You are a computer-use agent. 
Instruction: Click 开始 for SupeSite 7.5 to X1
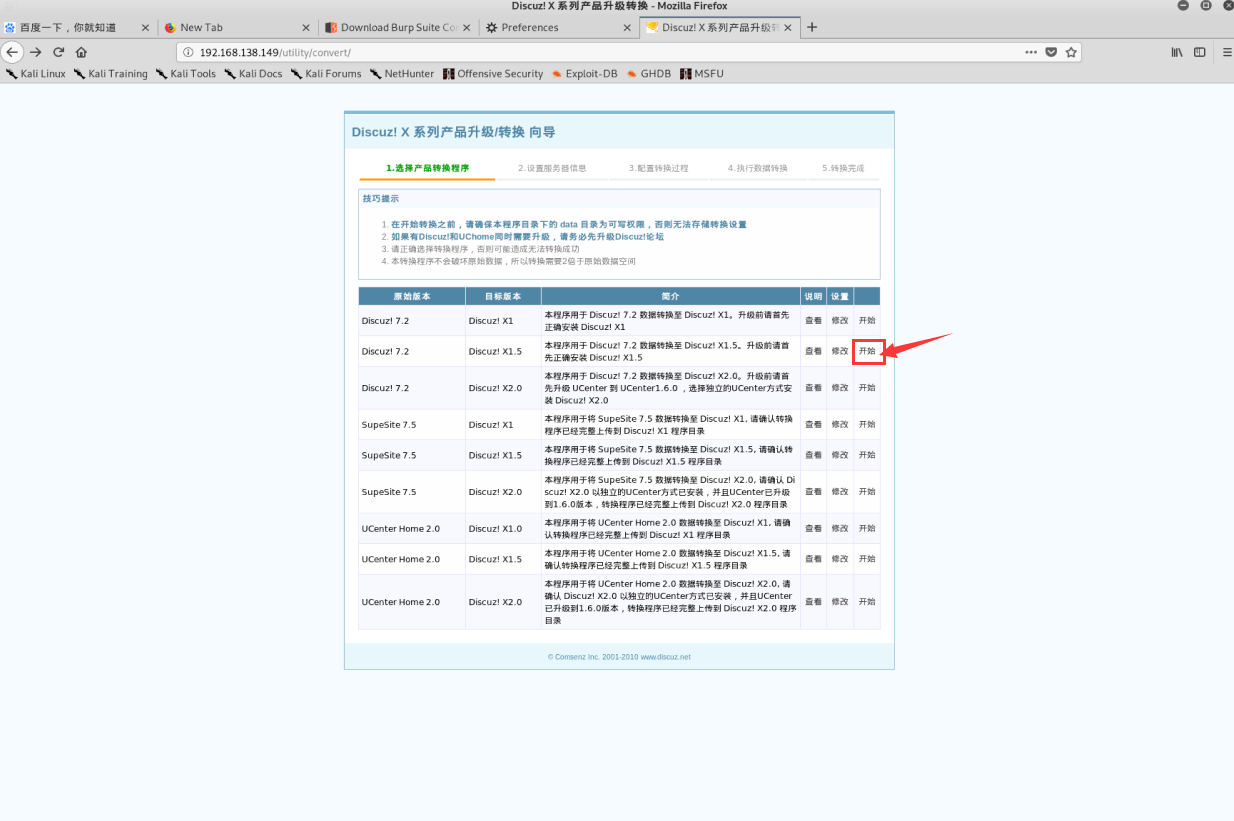tap(867, 425)
